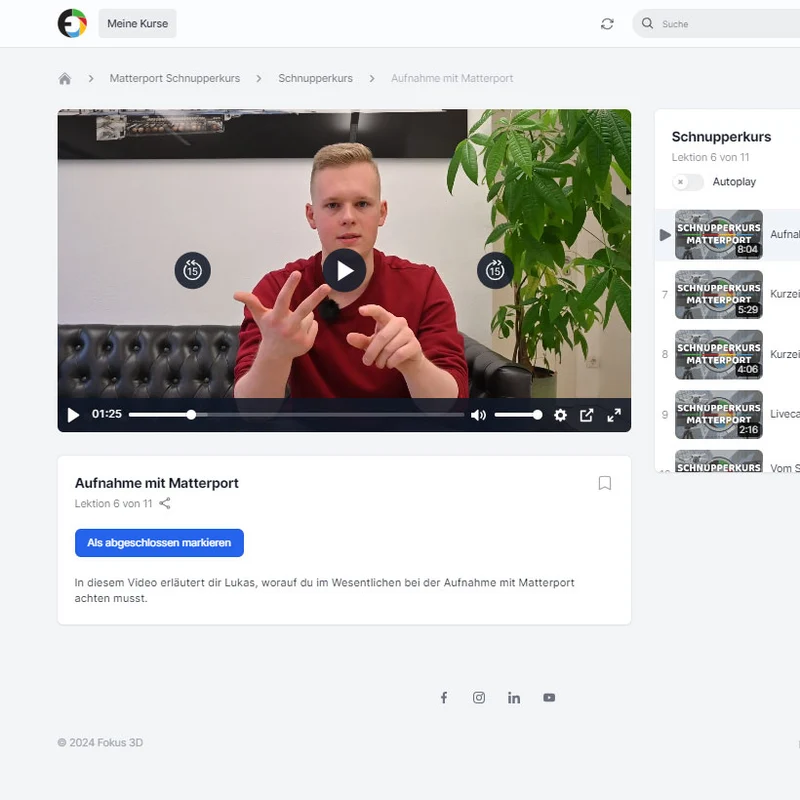Click the refresh sync icon in header

pyautogui.click(x=607, y=24)
